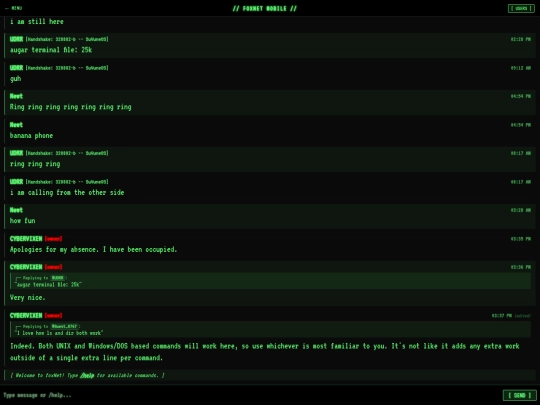Click the timestamp on 'how fun' message
The height and width of the screenshot is (405, 540).
(521, 210)
